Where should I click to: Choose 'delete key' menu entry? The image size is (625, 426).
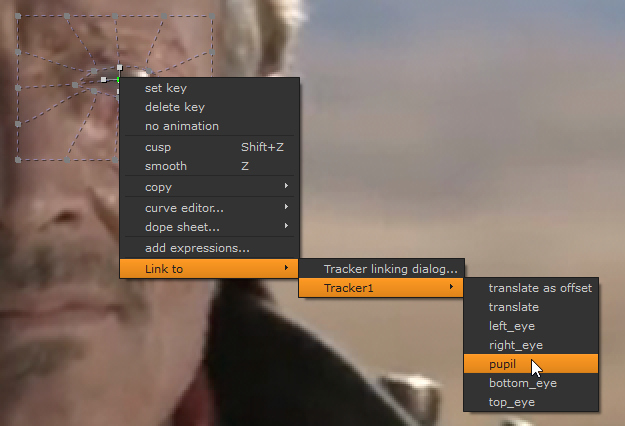point(174,107)
